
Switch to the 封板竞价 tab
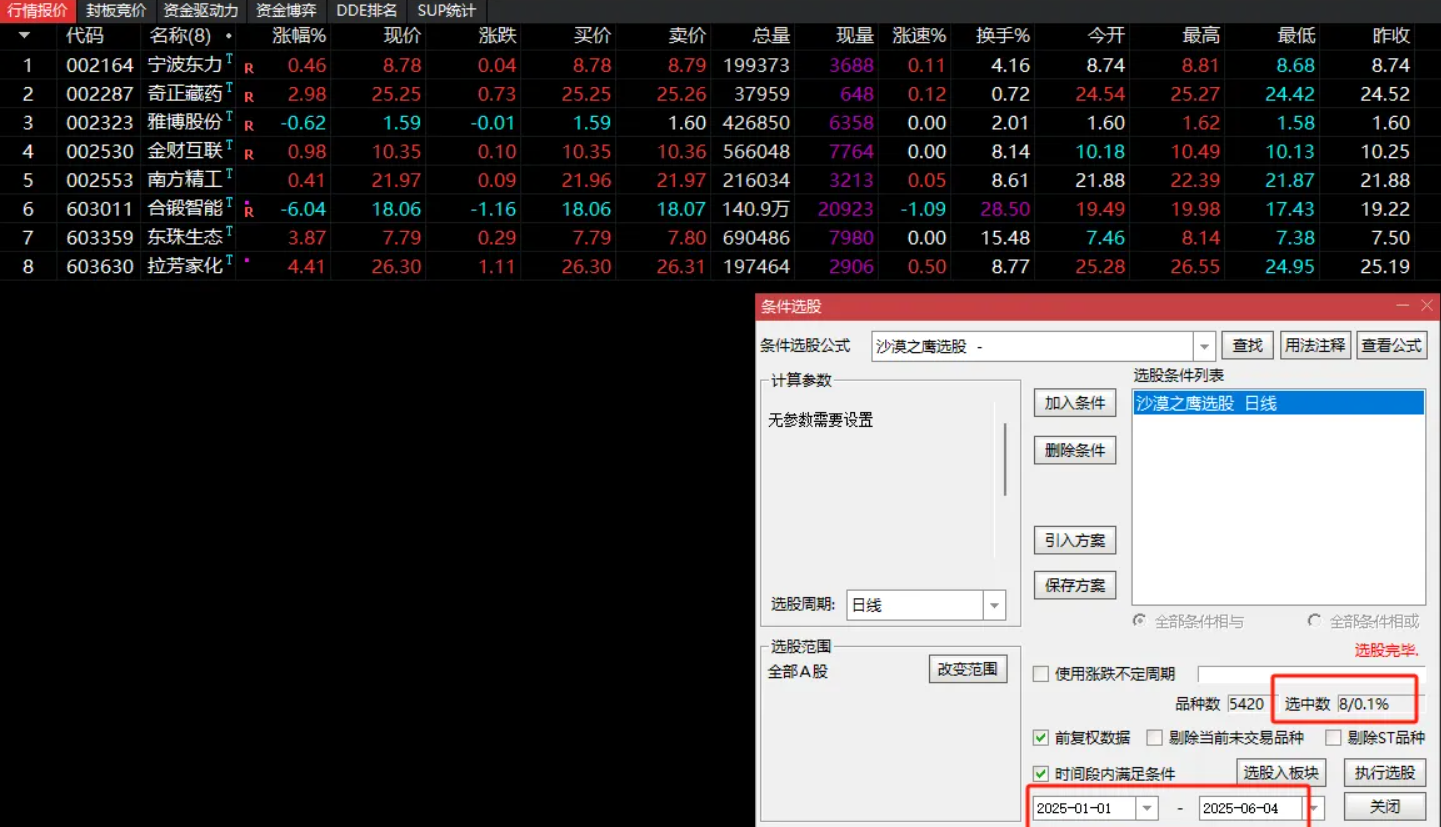click(114, 11)
